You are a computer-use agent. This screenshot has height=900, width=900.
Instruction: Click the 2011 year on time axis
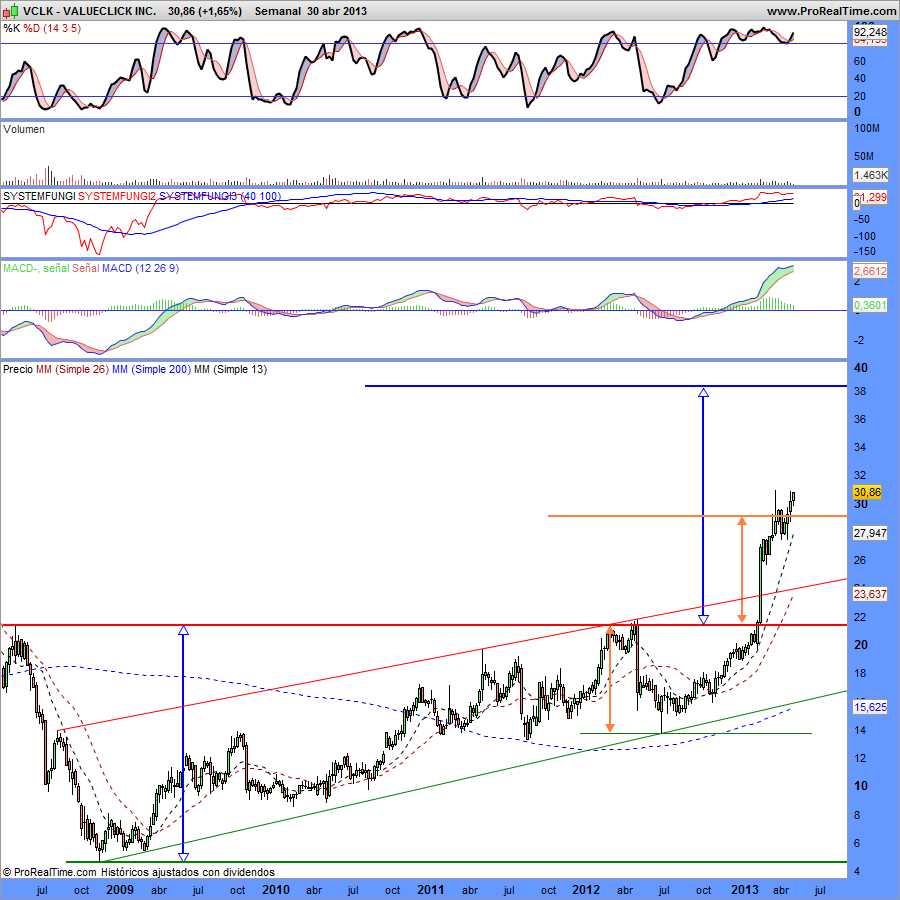[430, 890]
